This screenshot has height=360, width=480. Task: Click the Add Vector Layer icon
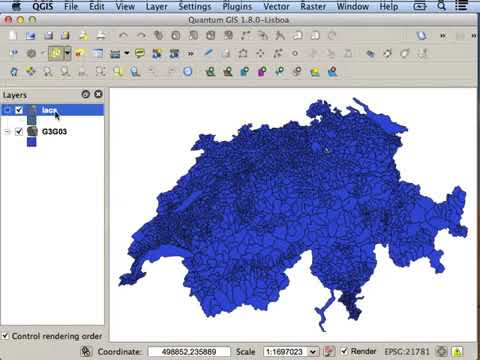[x=210, y=71]
